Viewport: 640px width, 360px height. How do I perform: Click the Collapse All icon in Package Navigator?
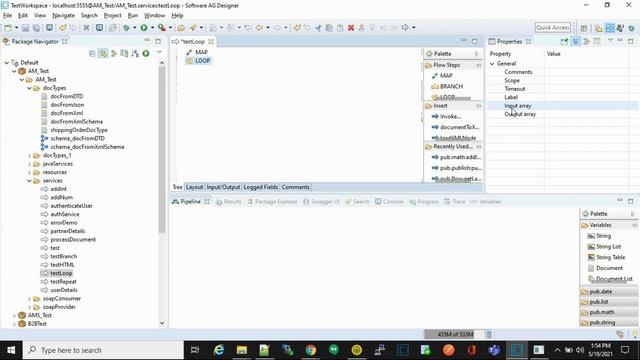coord(92,53)
